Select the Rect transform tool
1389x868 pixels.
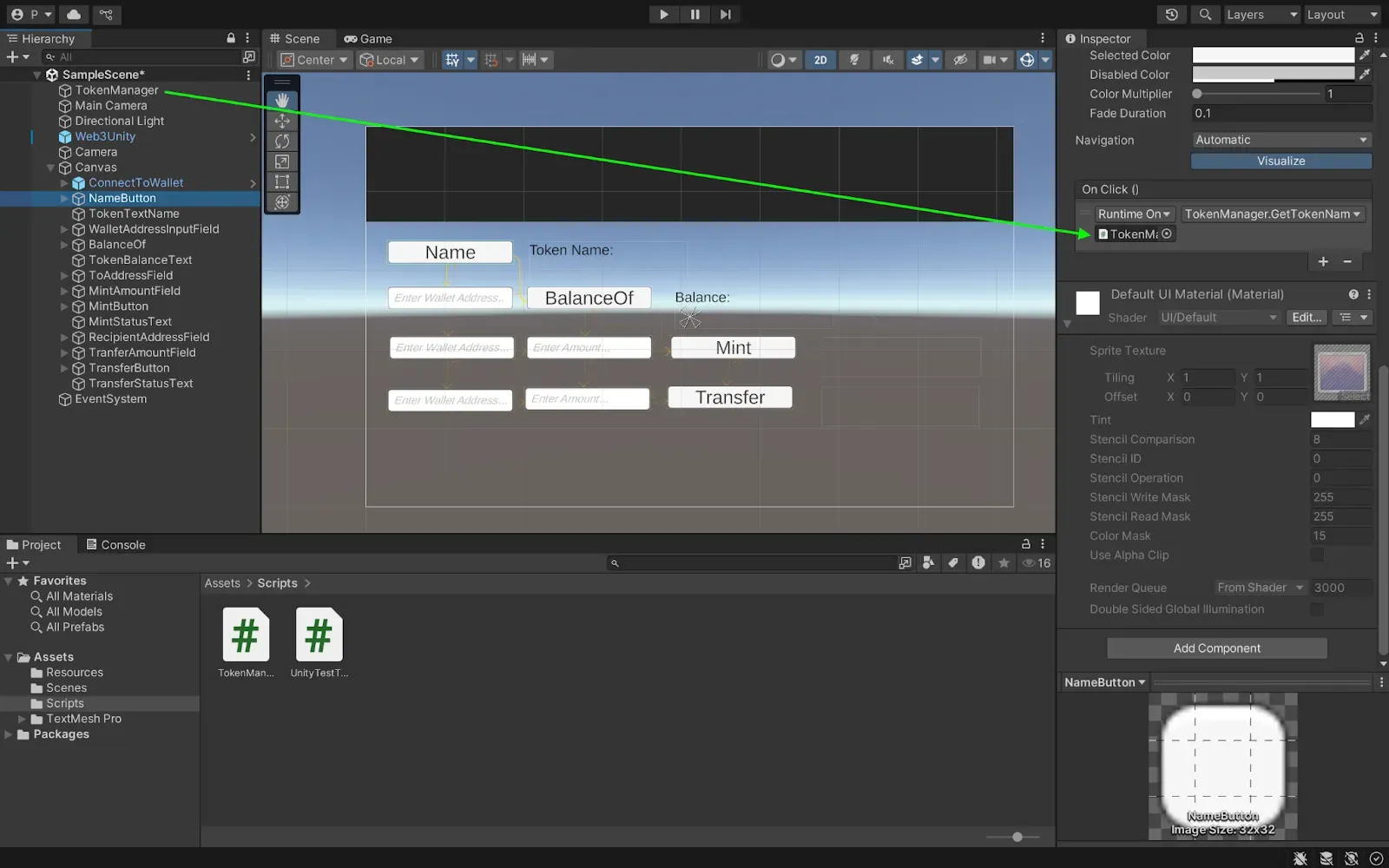282,181
